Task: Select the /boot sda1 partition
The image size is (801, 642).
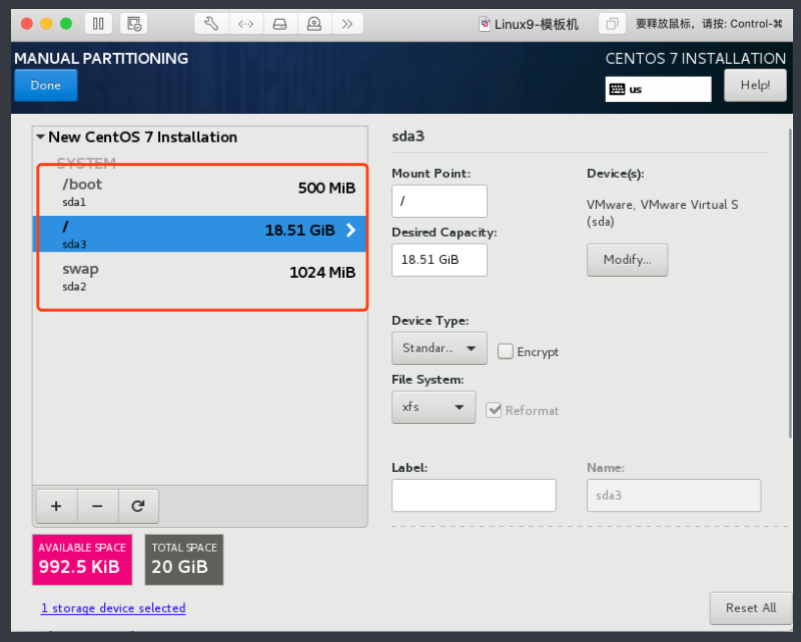Action: pyautogui.click(x=202, y=192)
